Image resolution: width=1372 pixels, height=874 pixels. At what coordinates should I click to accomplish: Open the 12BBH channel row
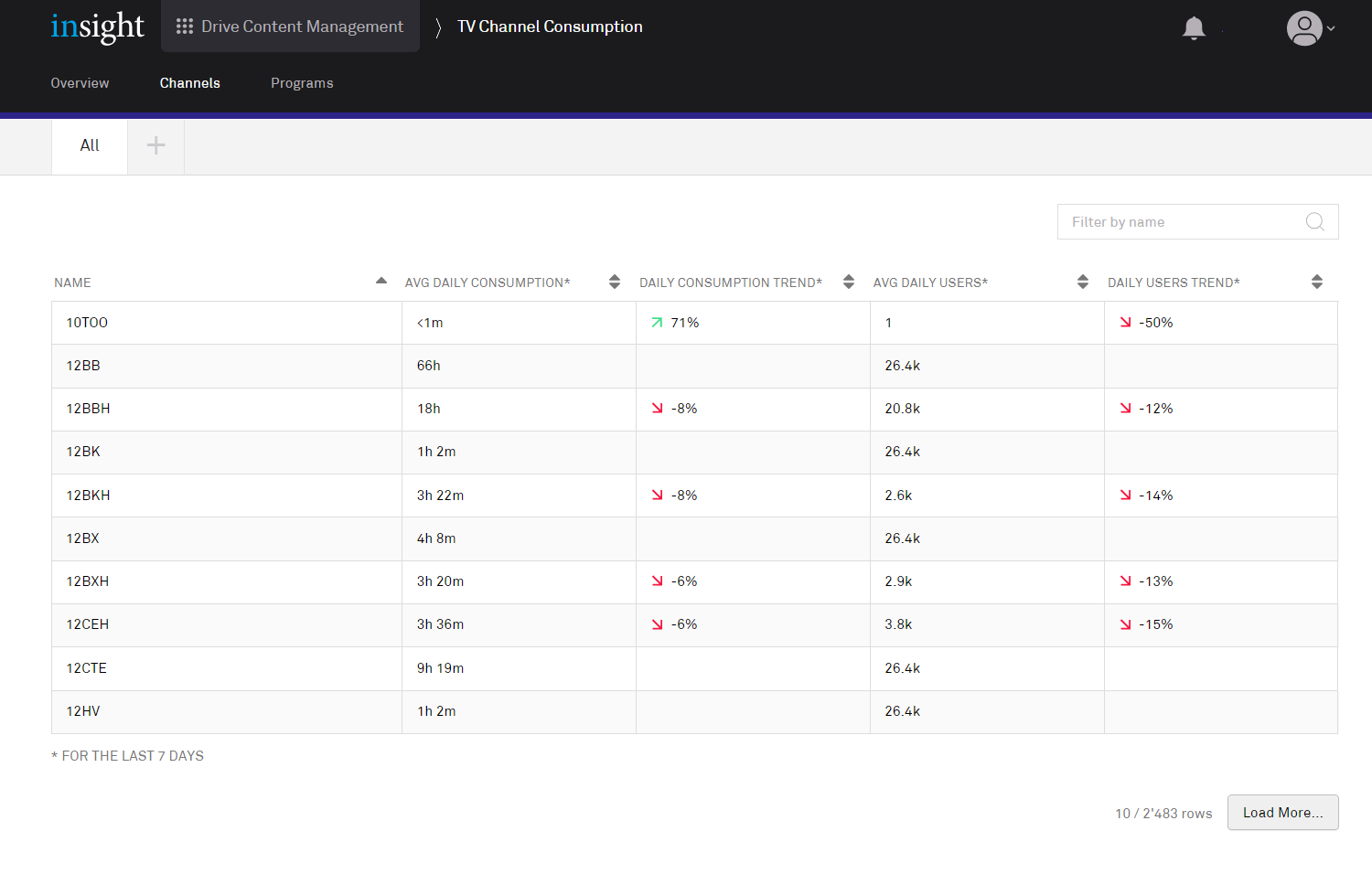[89, 409]
